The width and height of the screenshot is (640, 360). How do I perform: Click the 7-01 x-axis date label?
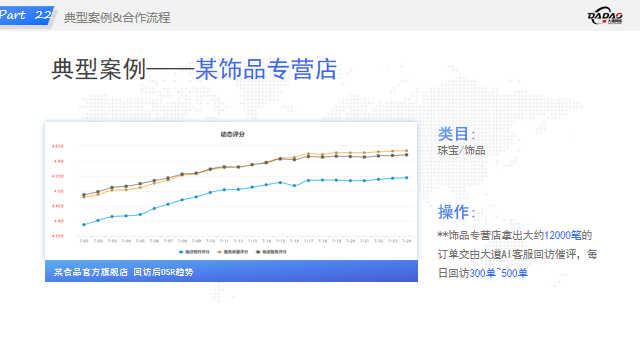[84, 241]
